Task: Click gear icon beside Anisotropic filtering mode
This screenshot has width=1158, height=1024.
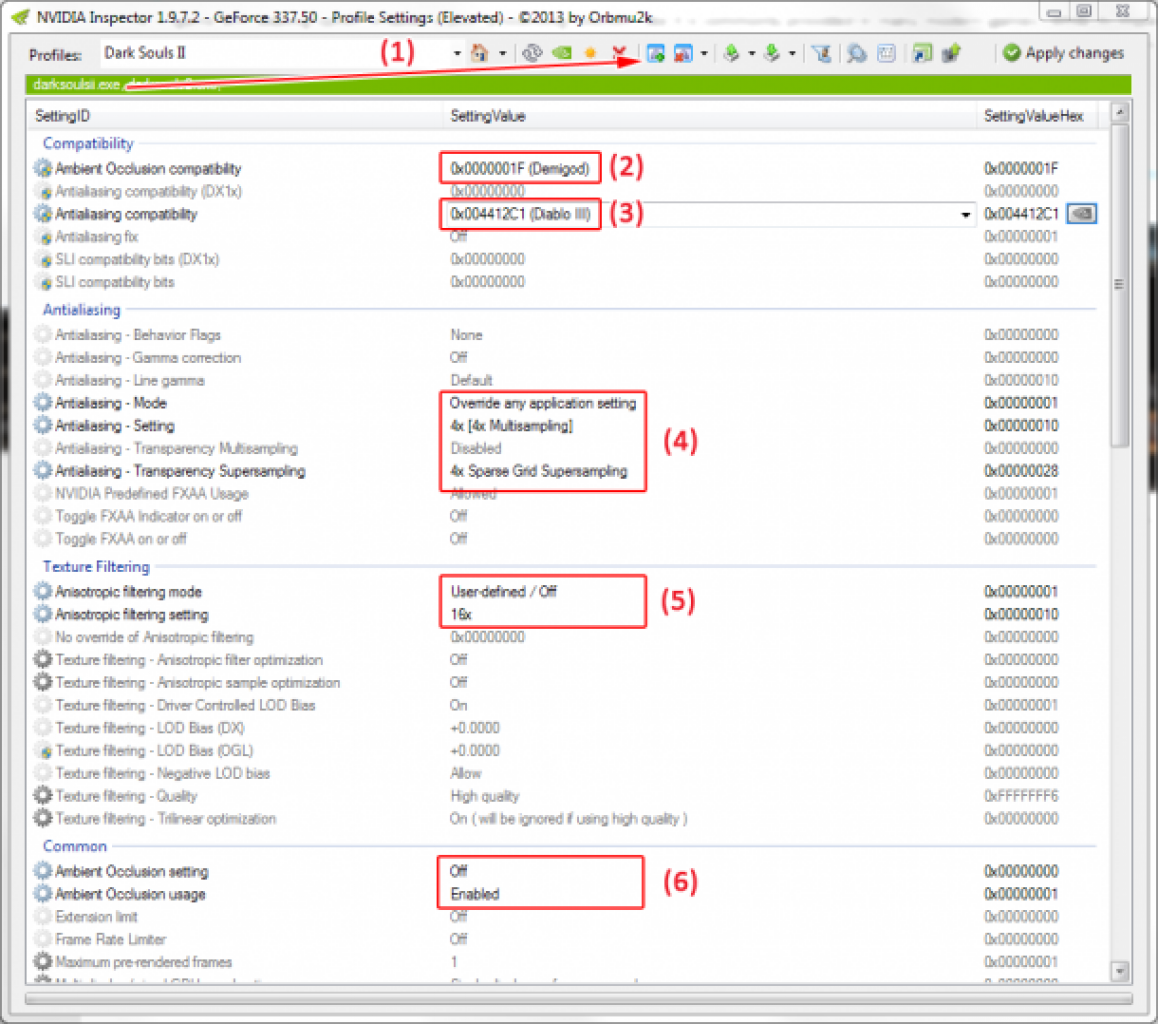Action: [x=43, y=591]
